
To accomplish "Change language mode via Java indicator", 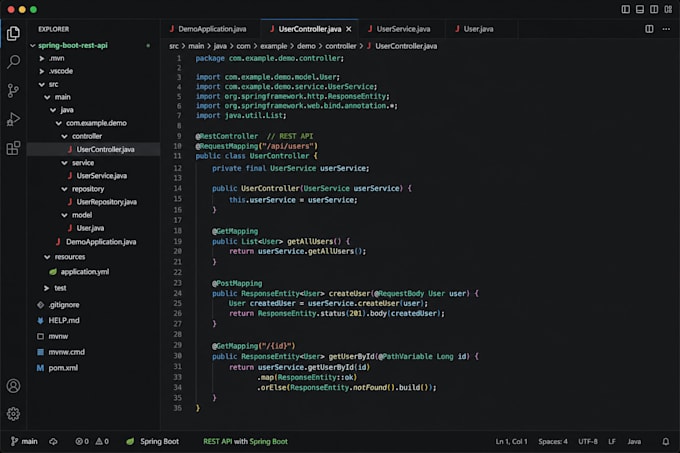I will point(634,441).
